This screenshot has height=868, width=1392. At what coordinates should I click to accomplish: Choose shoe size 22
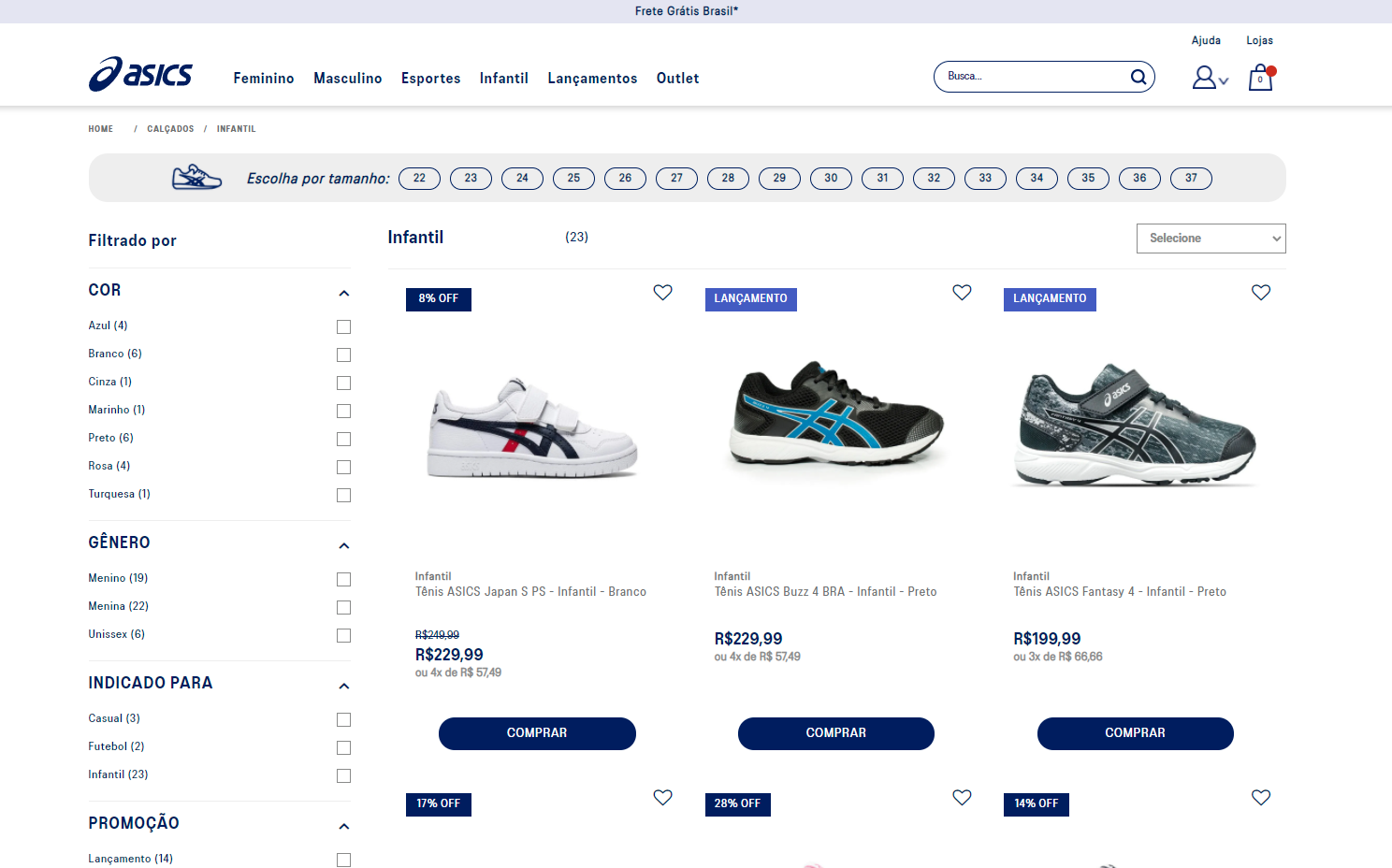pos(419,179)
